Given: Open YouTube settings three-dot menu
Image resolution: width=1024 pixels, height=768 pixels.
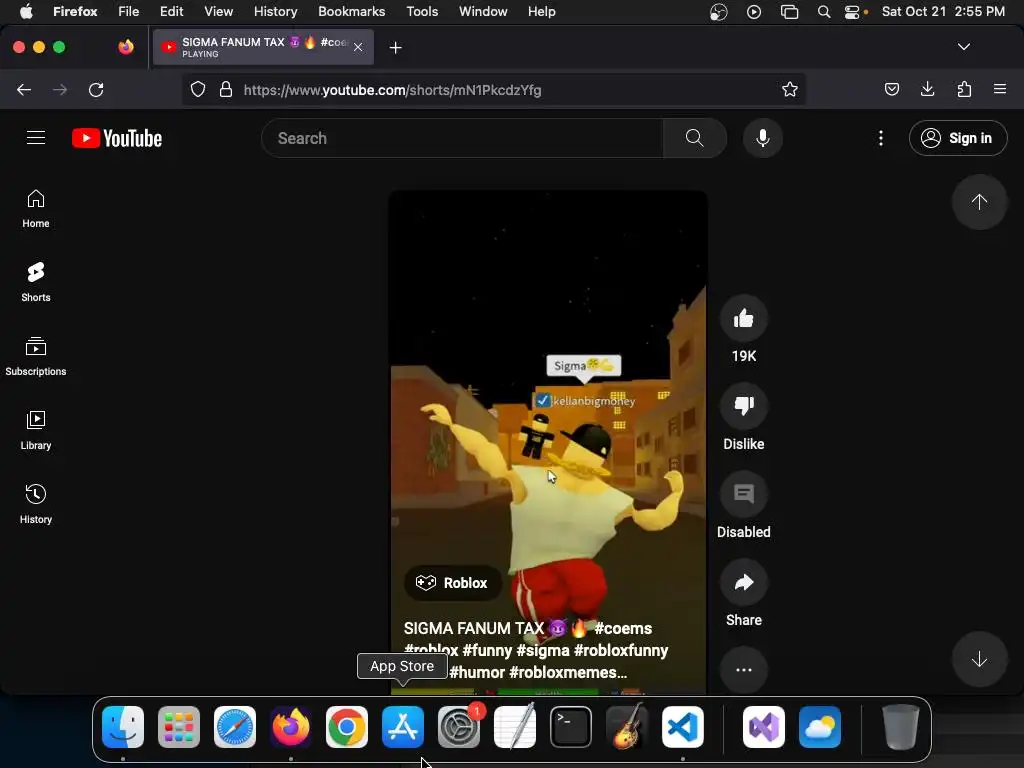Looking at the screenshot, I should (881, 138).
